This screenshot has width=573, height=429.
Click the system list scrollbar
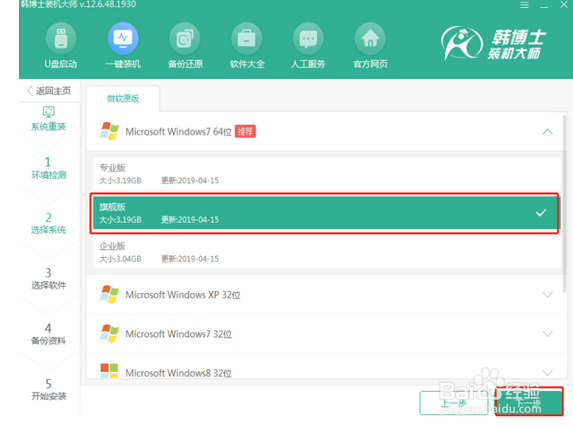coord(565,205)
